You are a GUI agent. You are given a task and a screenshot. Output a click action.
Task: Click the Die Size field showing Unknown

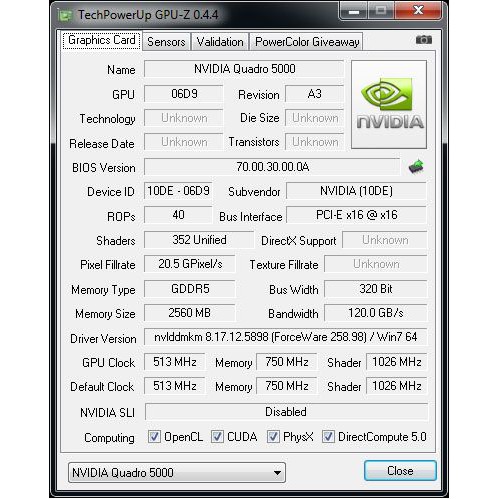tap(314, 118)
